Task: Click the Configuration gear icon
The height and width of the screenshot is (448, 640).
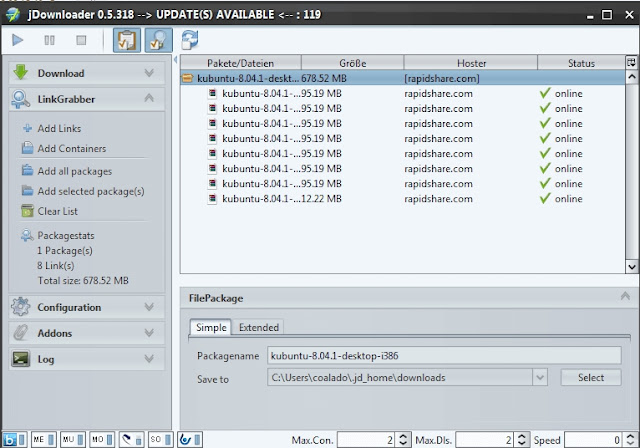Action: [x=20, y=307]
